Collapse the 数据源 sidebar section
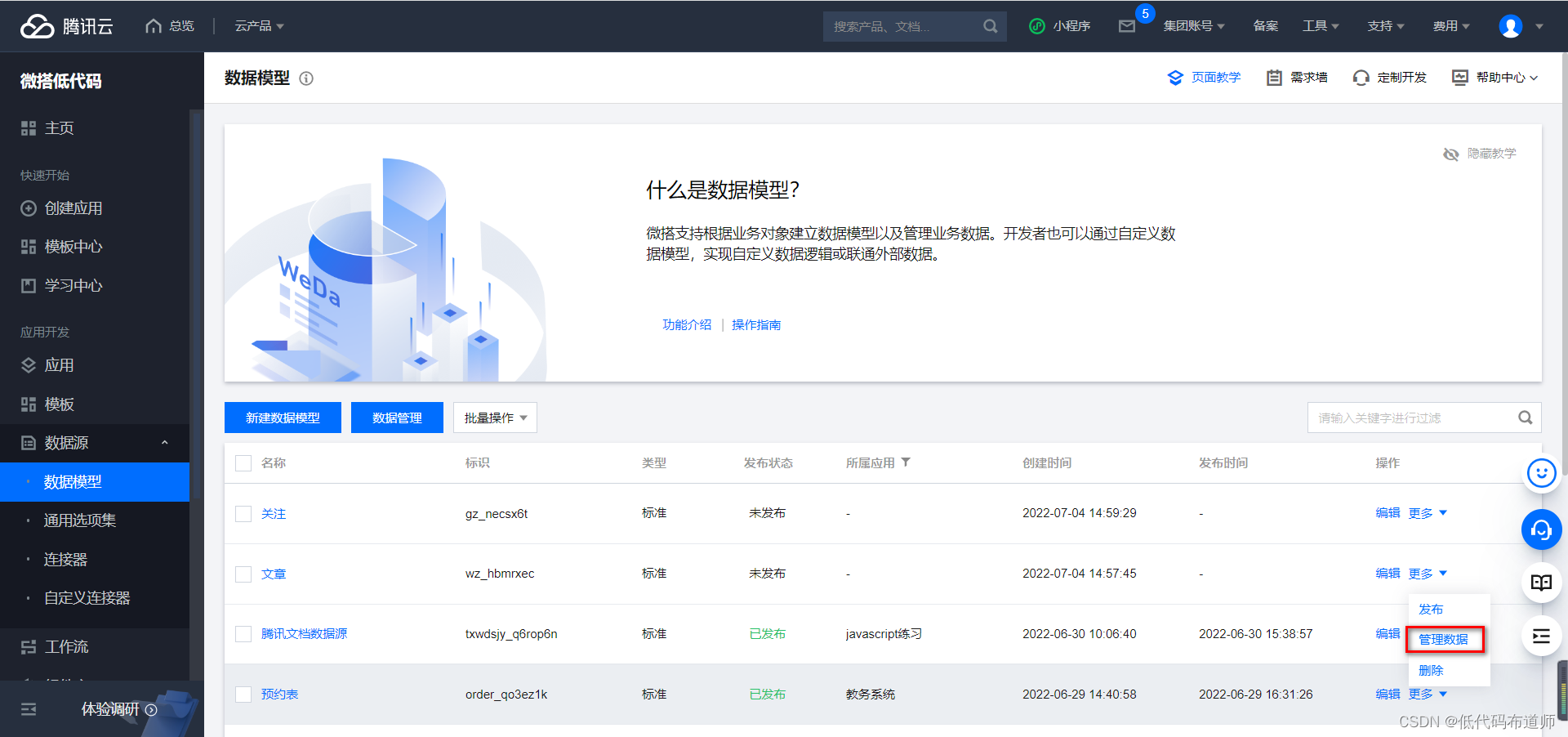The height and width of the screenshot is (737, 1568). click(x=164, y=443)
